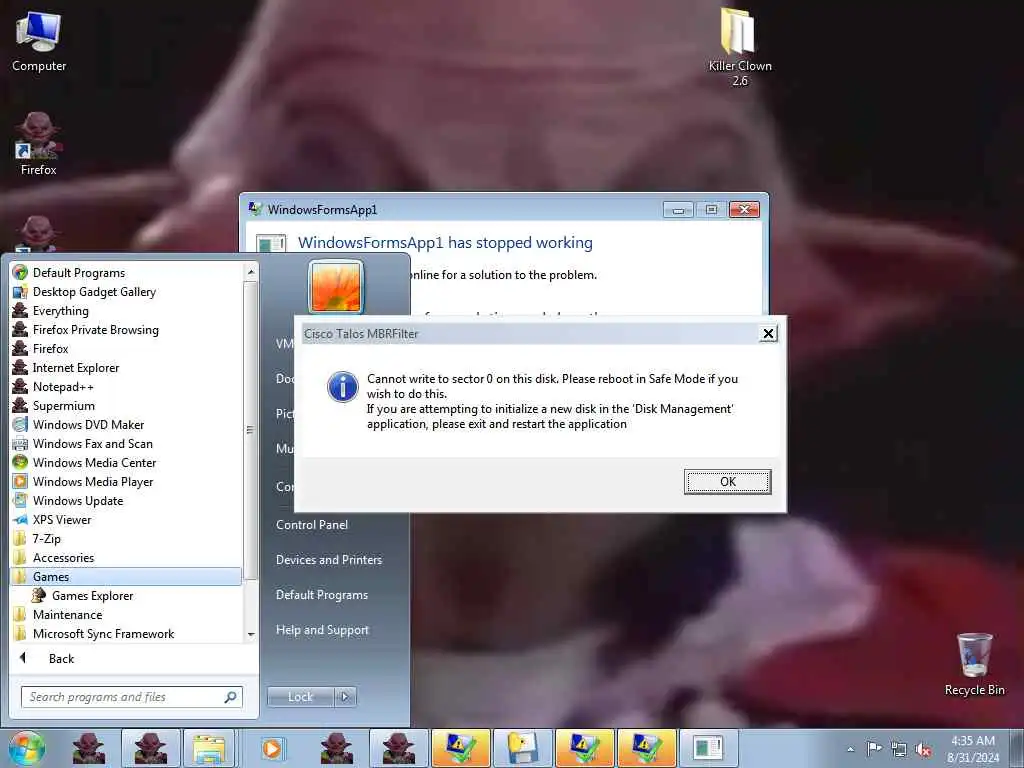Collapse the Games folder
Viewport: 1024px width, 768px height.
(127, 577)
